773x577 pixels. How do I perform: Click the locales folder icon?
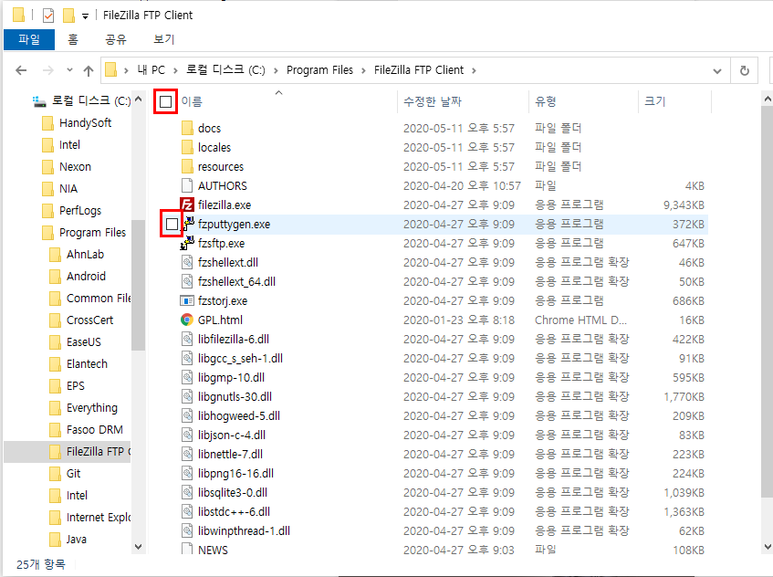187,147
